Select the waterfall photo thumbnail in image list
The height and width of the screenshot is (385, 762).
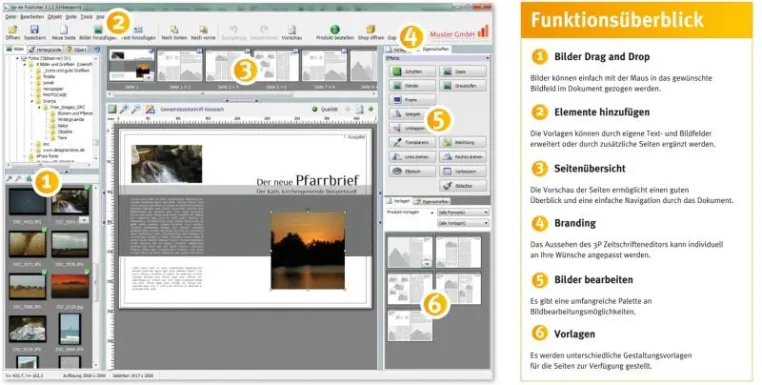point(70,202)
